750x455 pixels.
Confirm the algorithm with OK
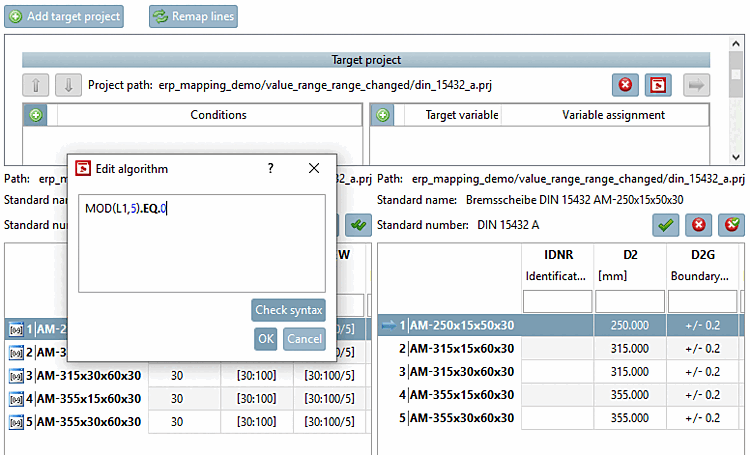265,339
